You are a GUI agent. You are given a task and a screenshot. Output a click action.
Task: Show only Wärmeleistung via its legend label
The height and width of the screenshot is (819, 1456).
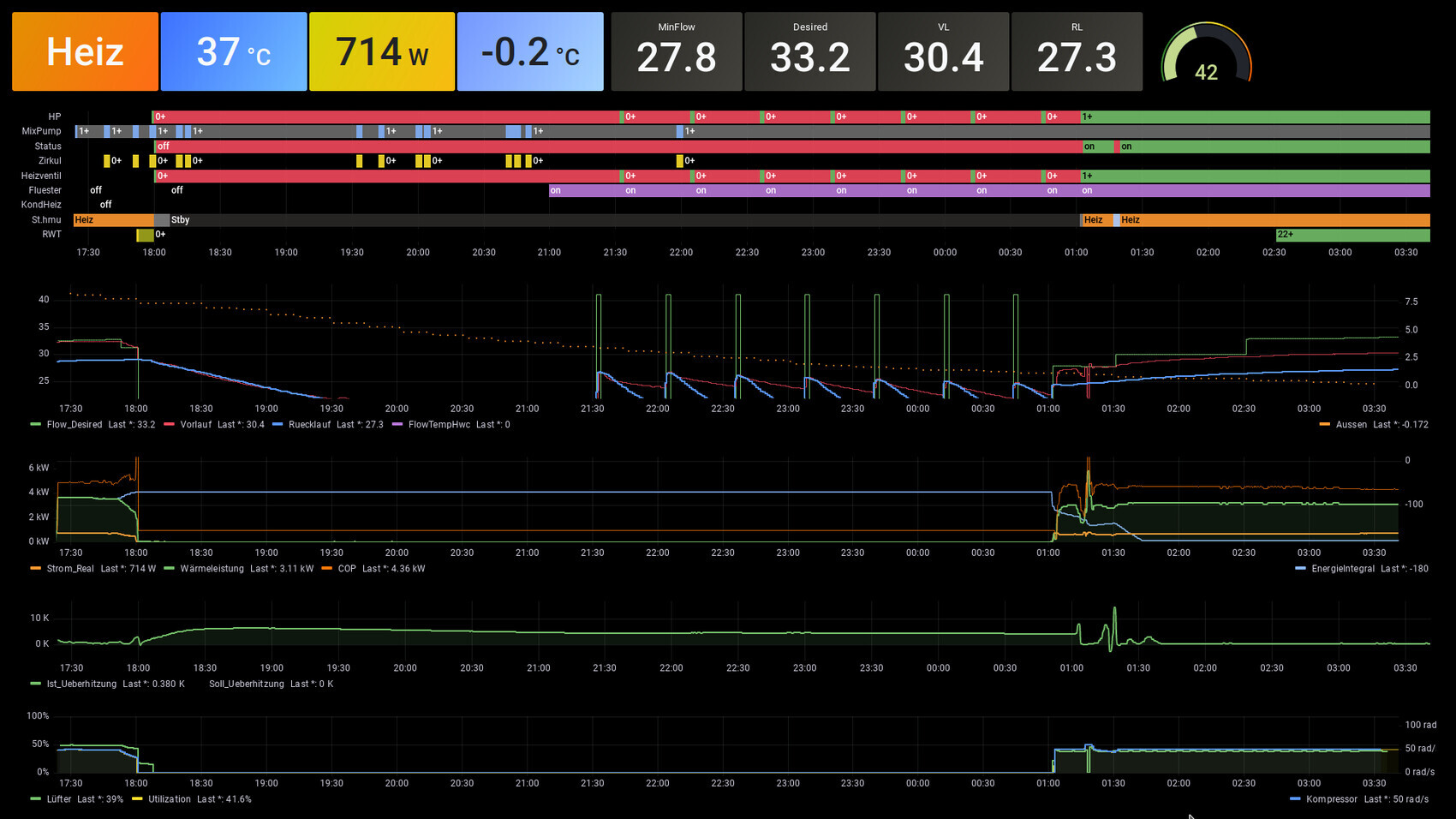[x=212, y=569]
